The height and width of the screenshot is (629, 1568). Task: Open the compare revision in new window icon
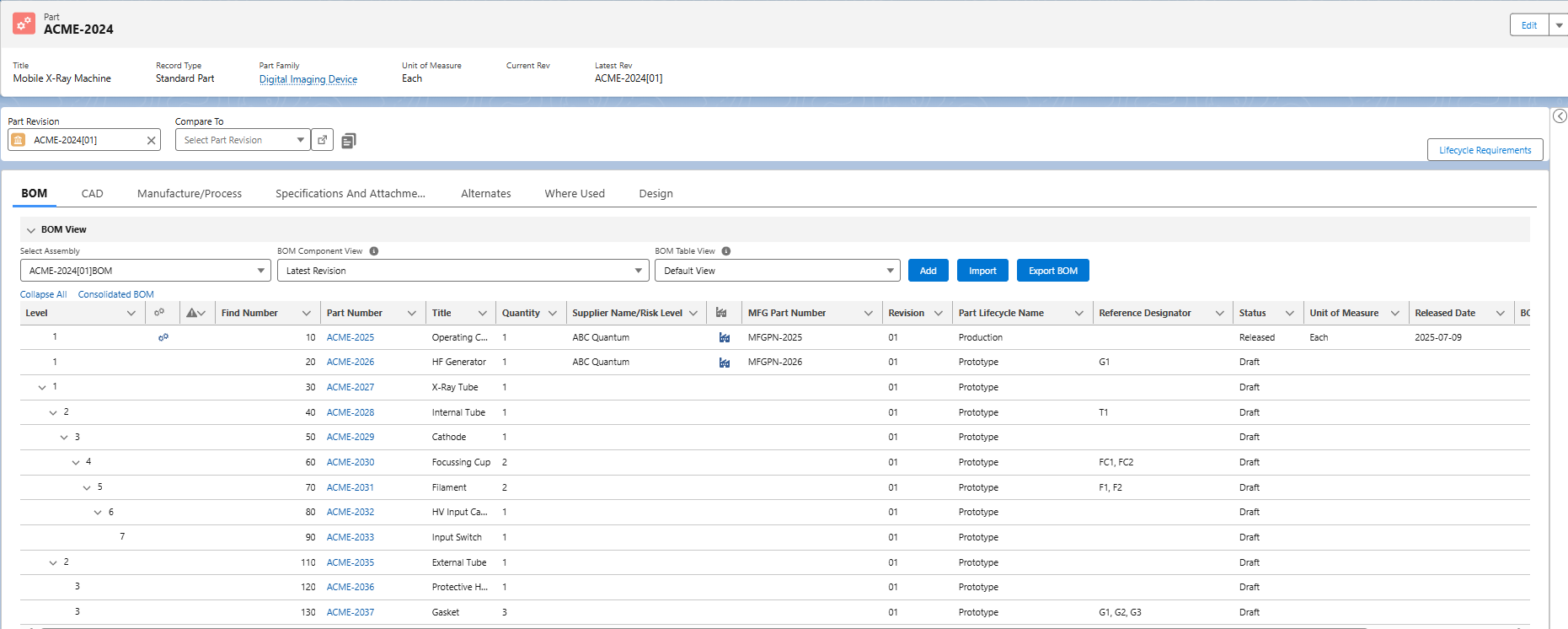tap(322, 140)
